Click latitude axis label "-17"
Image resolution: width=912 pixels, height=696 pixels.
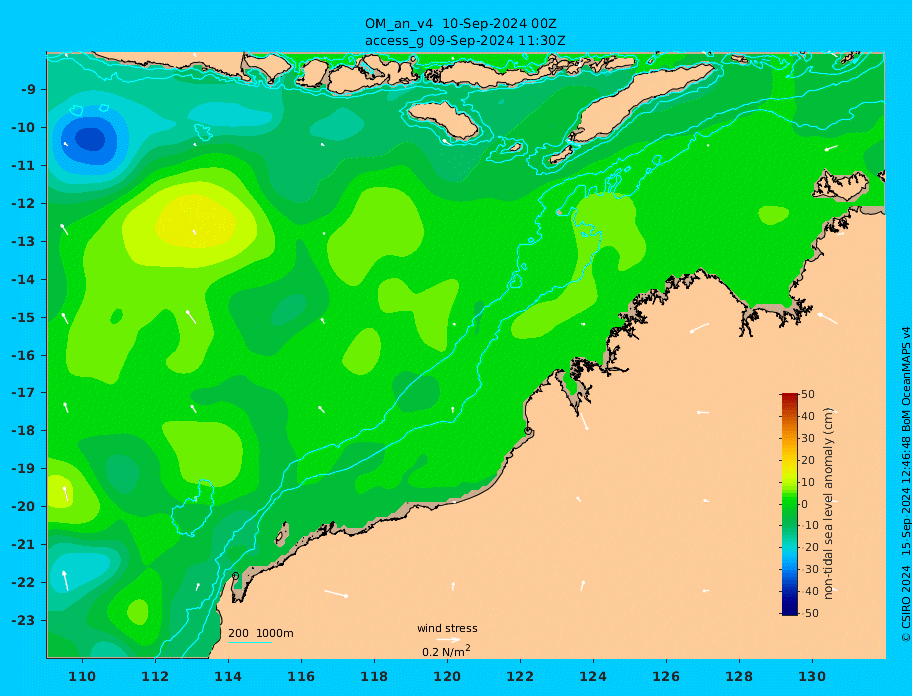(23, 393)
